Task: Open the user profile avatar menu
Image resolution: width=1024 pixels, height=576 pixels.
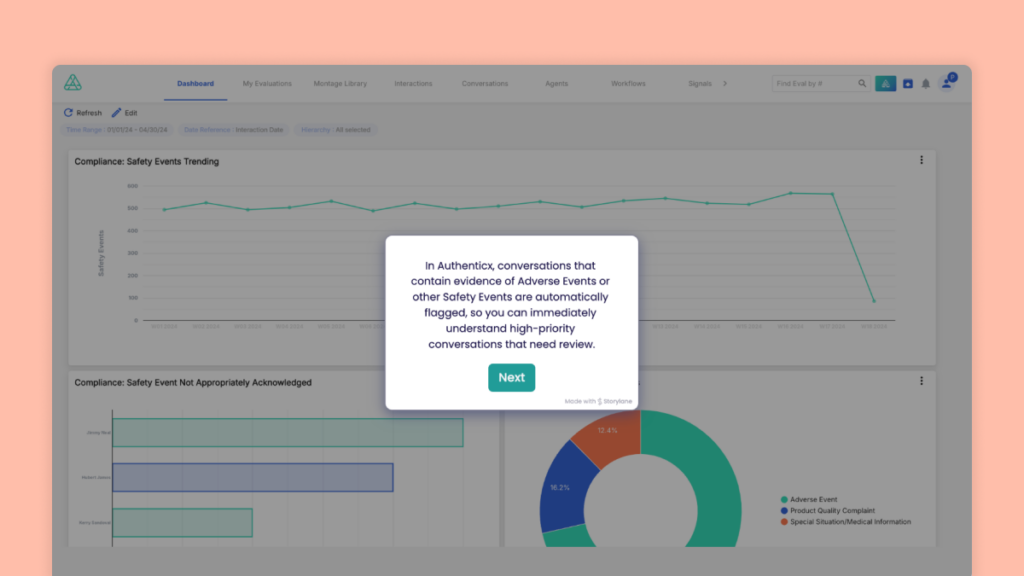Action: point(948,82)
